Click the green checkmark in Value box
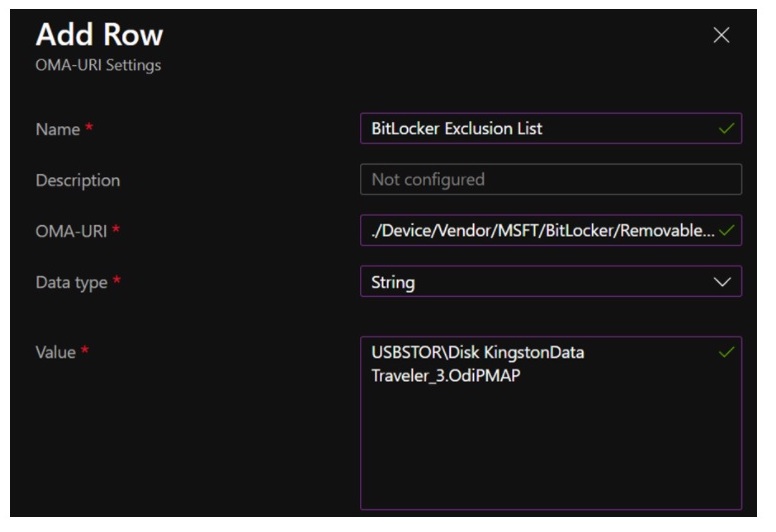This screenshot has height=532, width=776. tap(727, 352)
